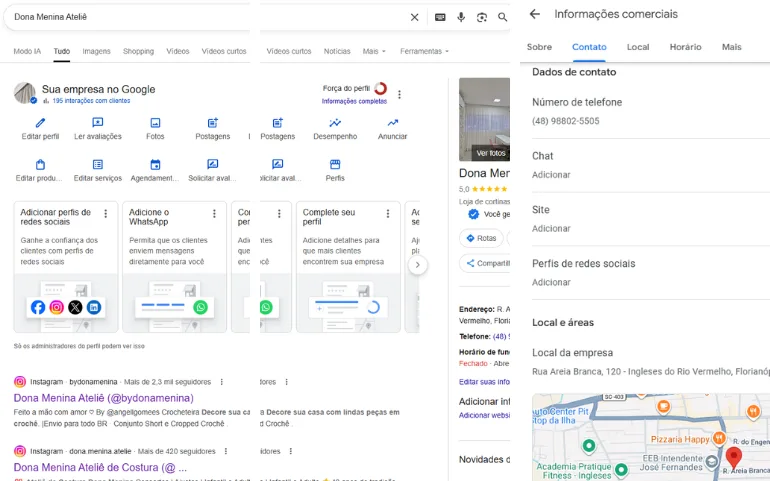This screenshot has height=481, width=770.
Task: Start voice search with the microphone icon
Action: (x=461, y=17)
